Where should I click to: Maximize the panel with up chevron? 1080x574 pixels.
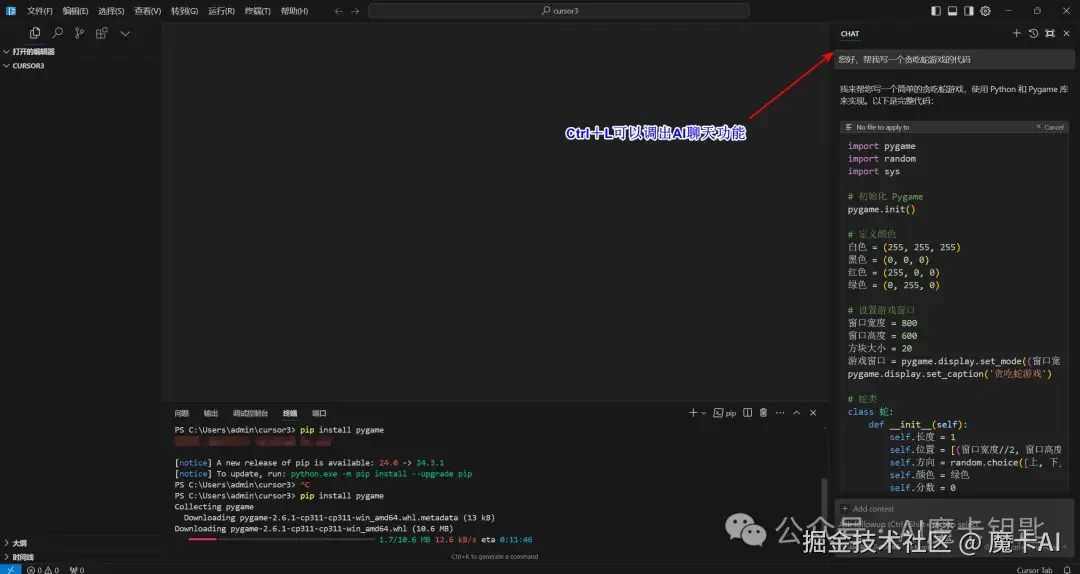[x=796, y=413]
